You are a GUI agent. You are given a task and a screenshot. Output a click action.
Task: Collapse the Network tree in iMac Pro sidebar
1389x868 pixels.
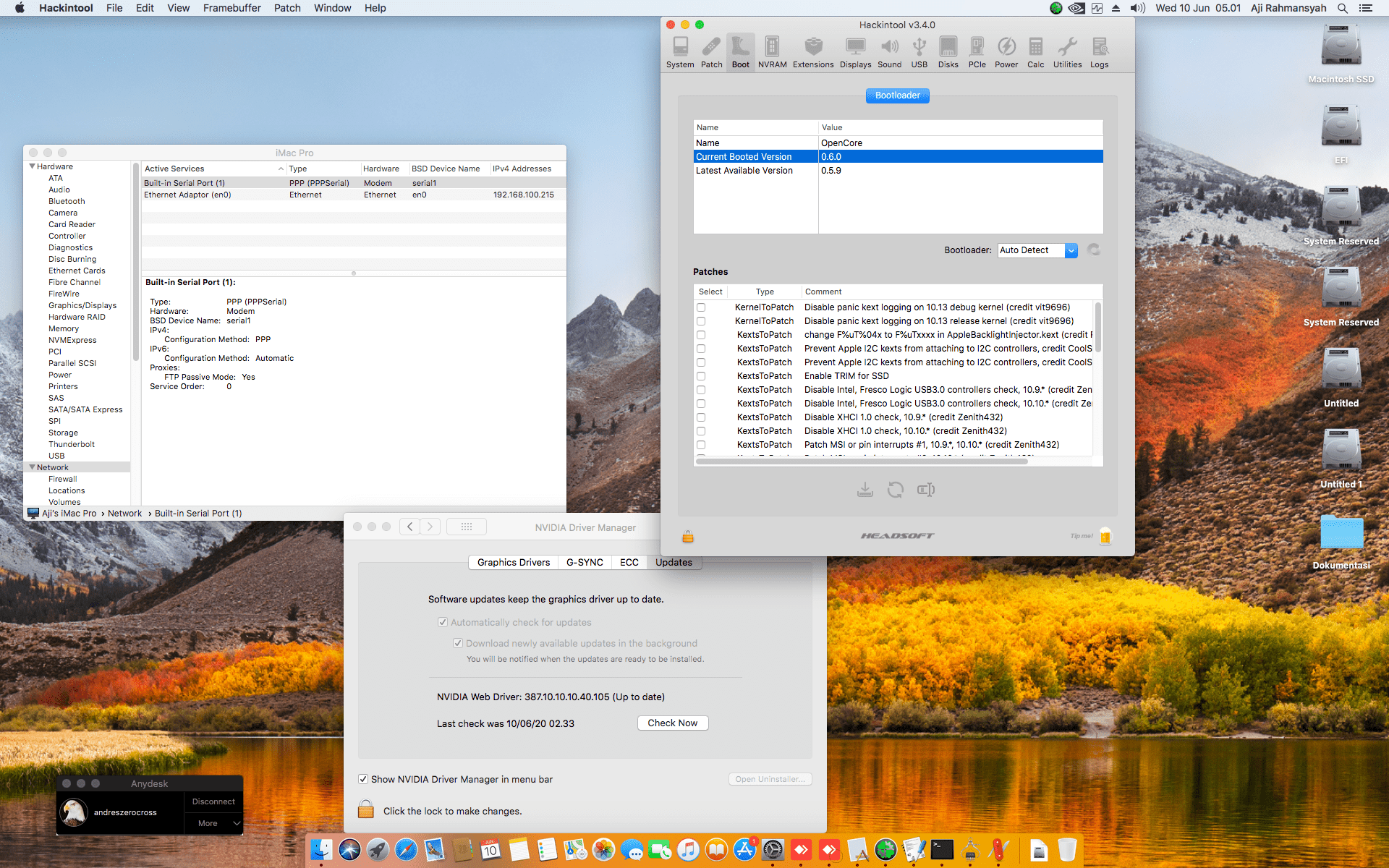(x=33, y=467)
